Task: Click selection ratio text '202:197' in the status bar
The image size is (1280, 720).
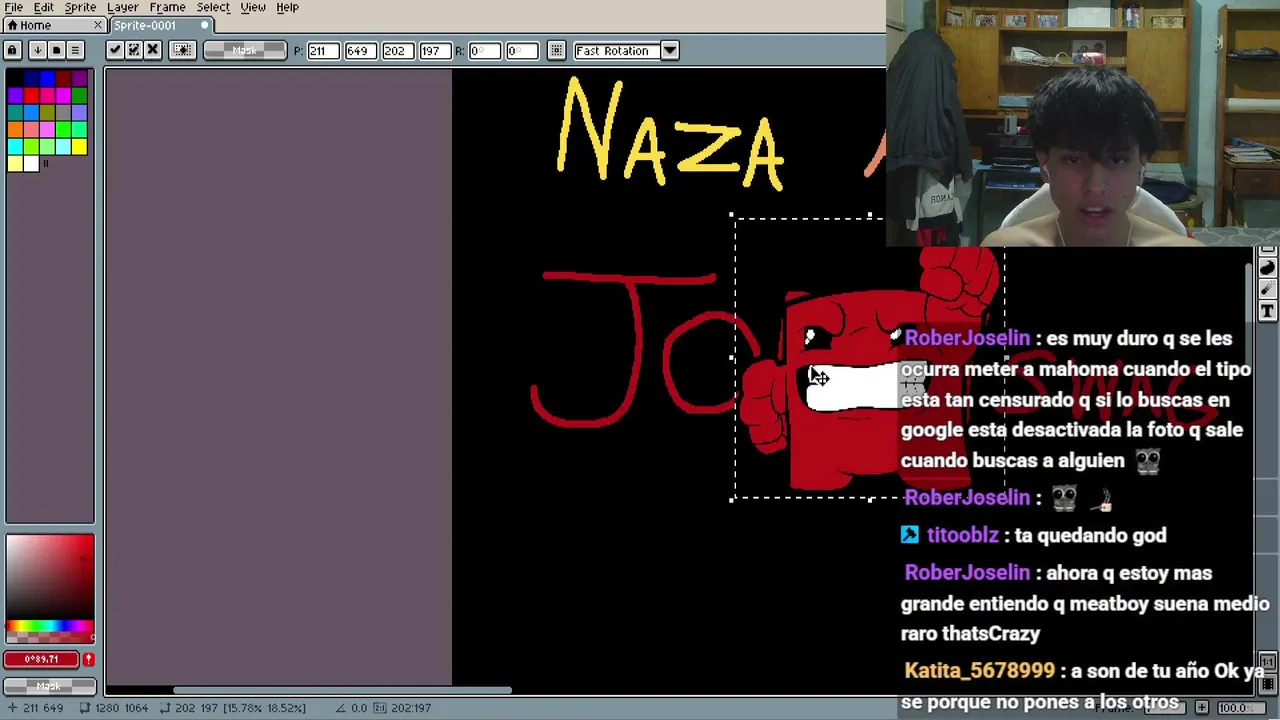Action: (x=410, y=708)
